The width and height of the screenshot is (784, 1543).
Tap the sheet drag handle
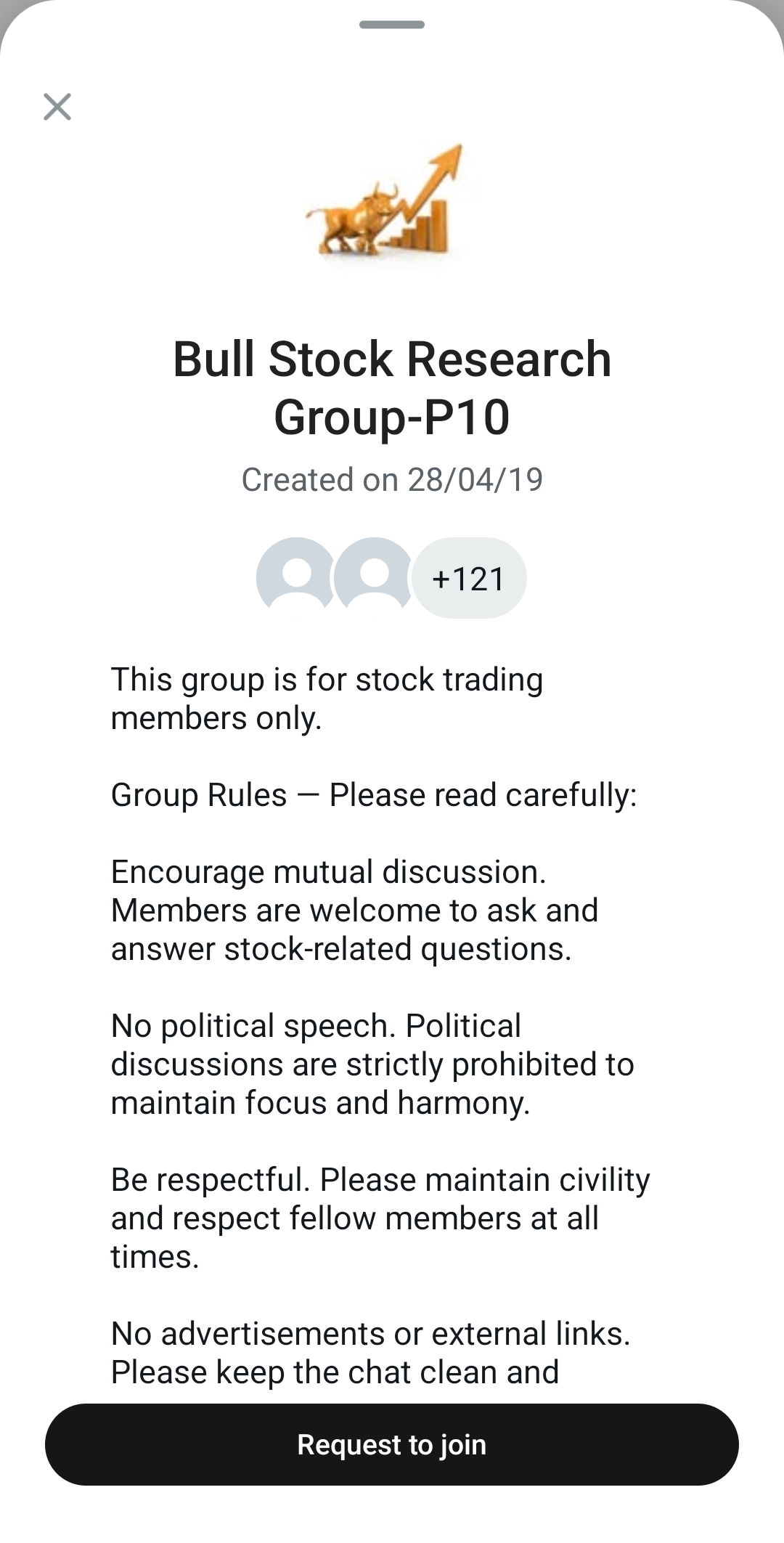[392, 25]
